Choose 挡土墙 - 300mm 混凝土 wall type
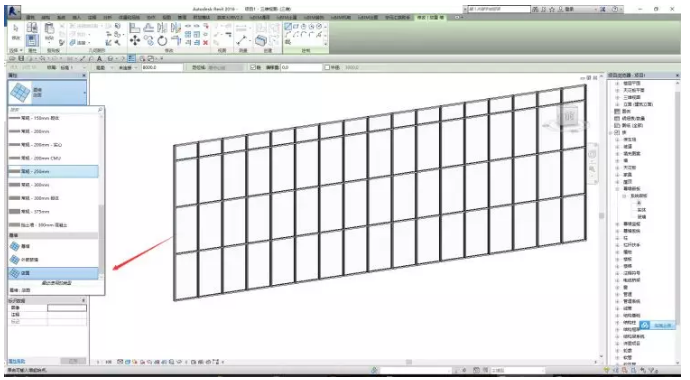690x380 pixels. click(53, 225)
